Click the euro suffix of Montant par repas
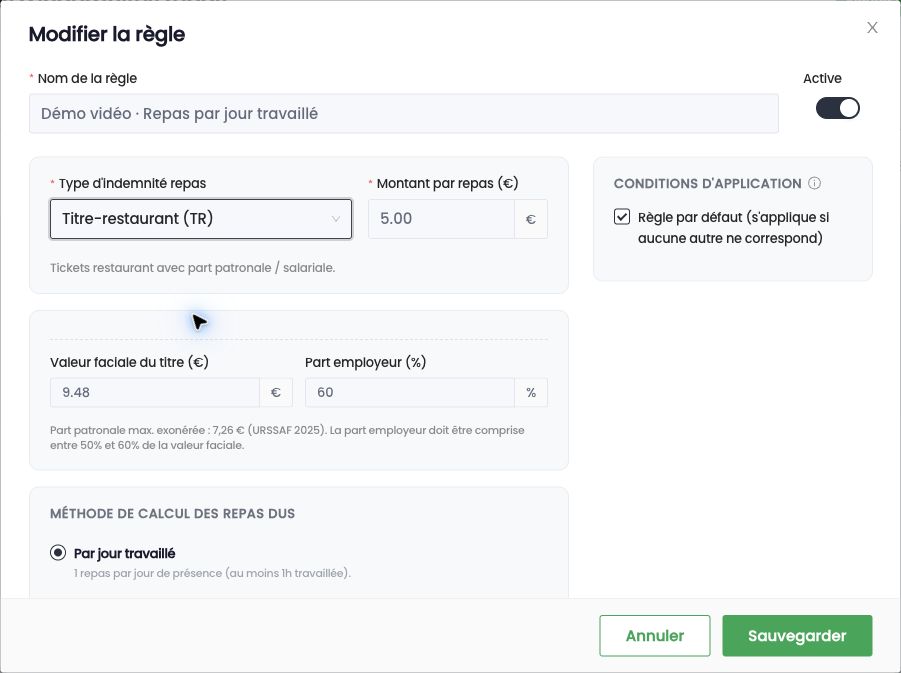The height and width of the screenshot is (673, 901). pos(530,219)
